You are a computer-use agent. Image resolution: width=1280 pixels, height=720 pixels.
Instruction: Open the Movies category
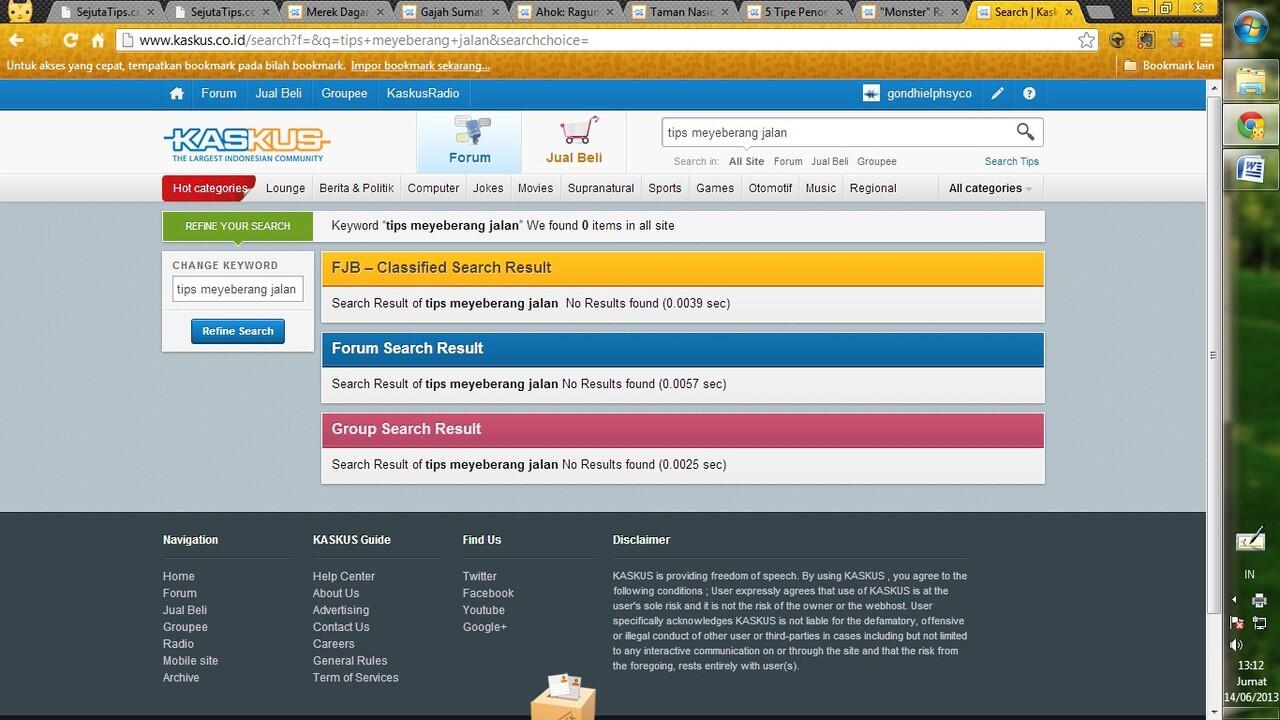click(535, 188)
